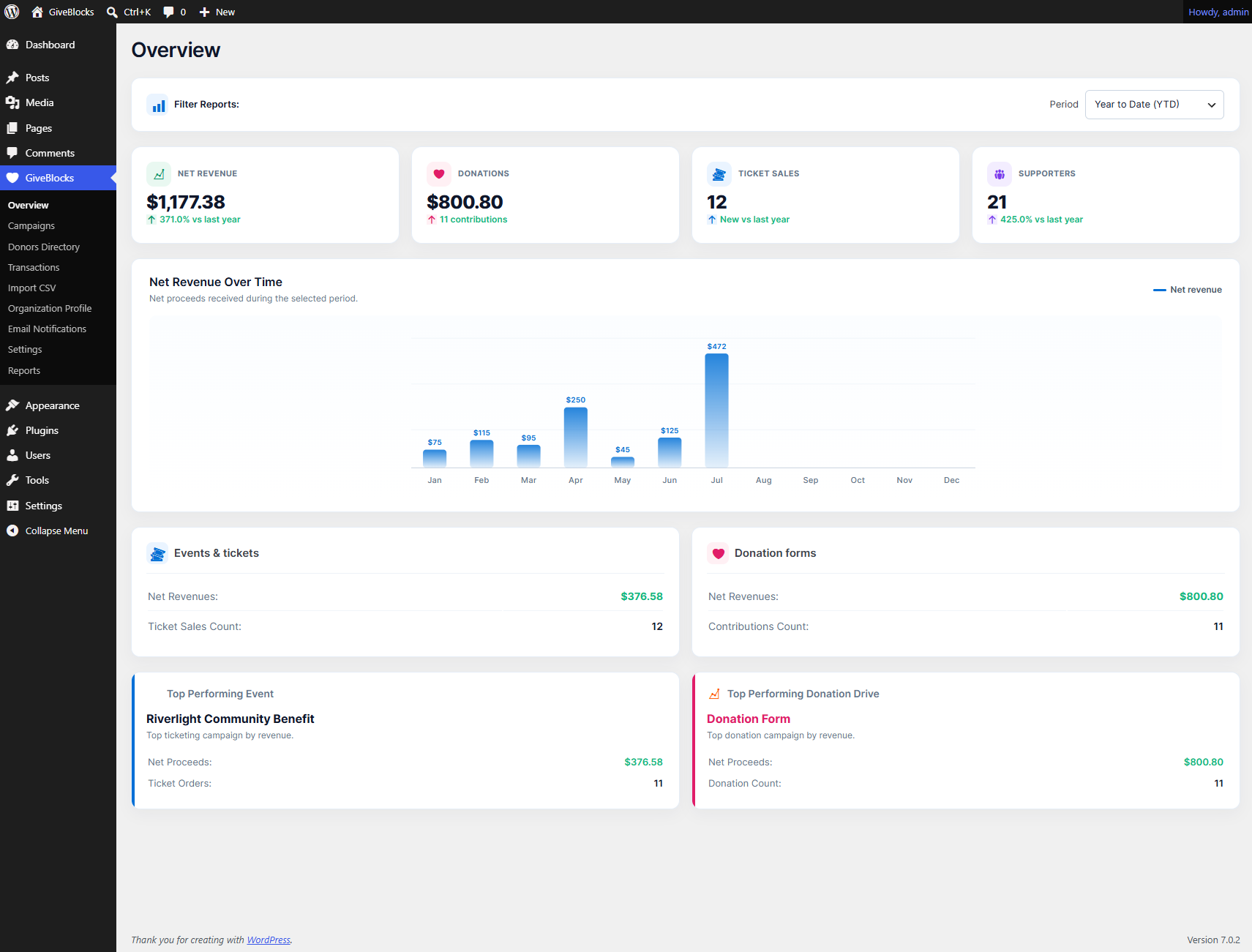This screenshot has width=1252, height=952.
Task: Open GiveBlocks Settings submenu item
Action: [25, 350]
